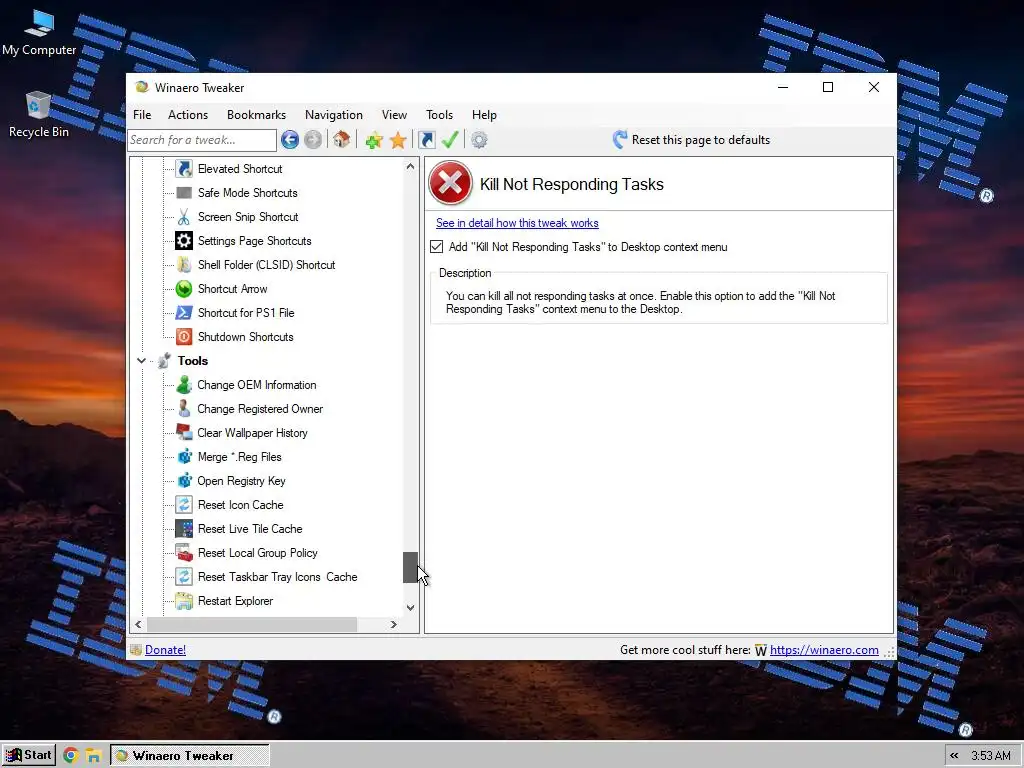
Task: Click the Merge *.Reg Files icon
Action: 184,456
